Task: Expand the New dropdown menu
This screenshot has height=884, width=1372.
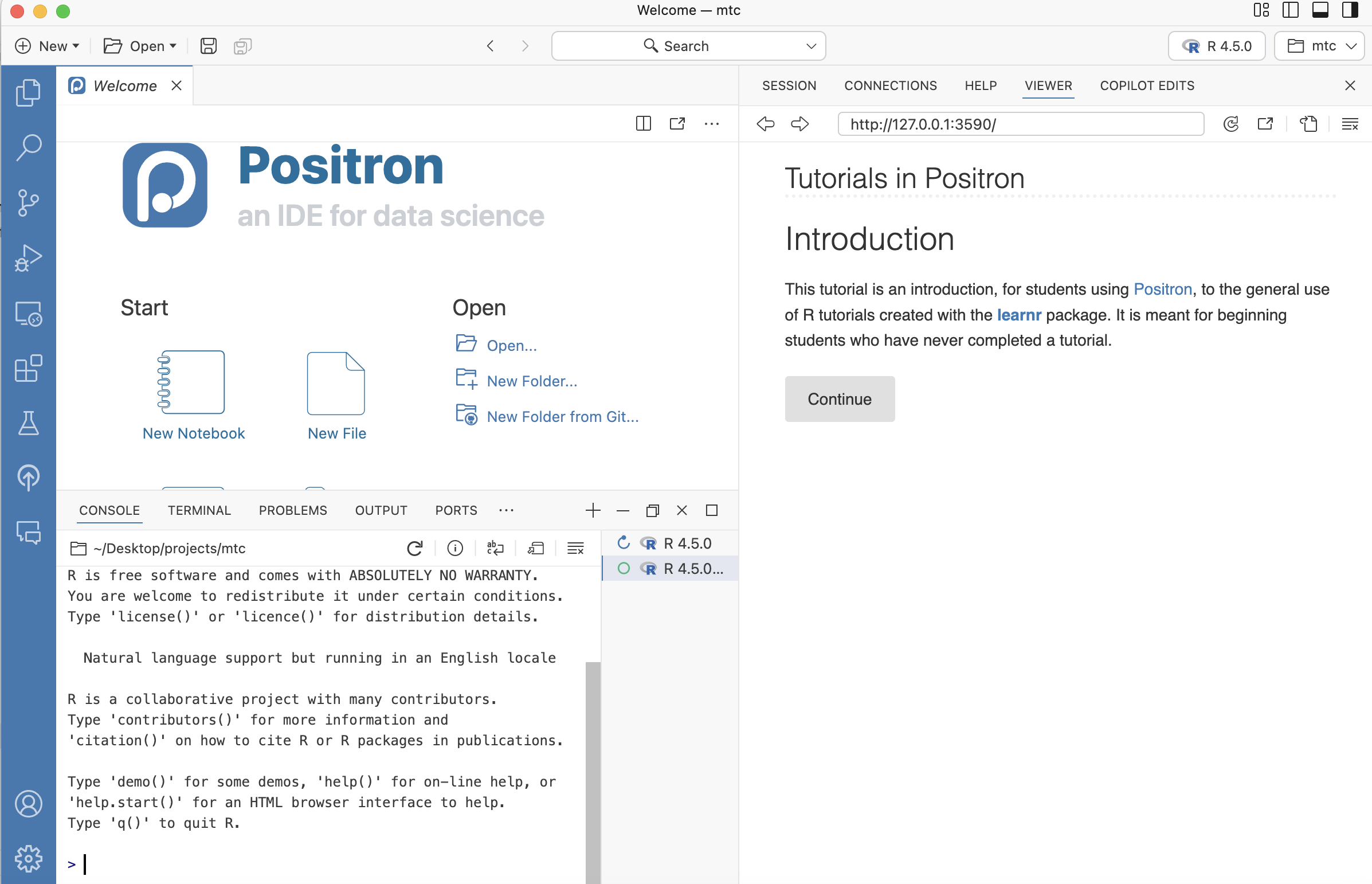Action: [47, 46]
